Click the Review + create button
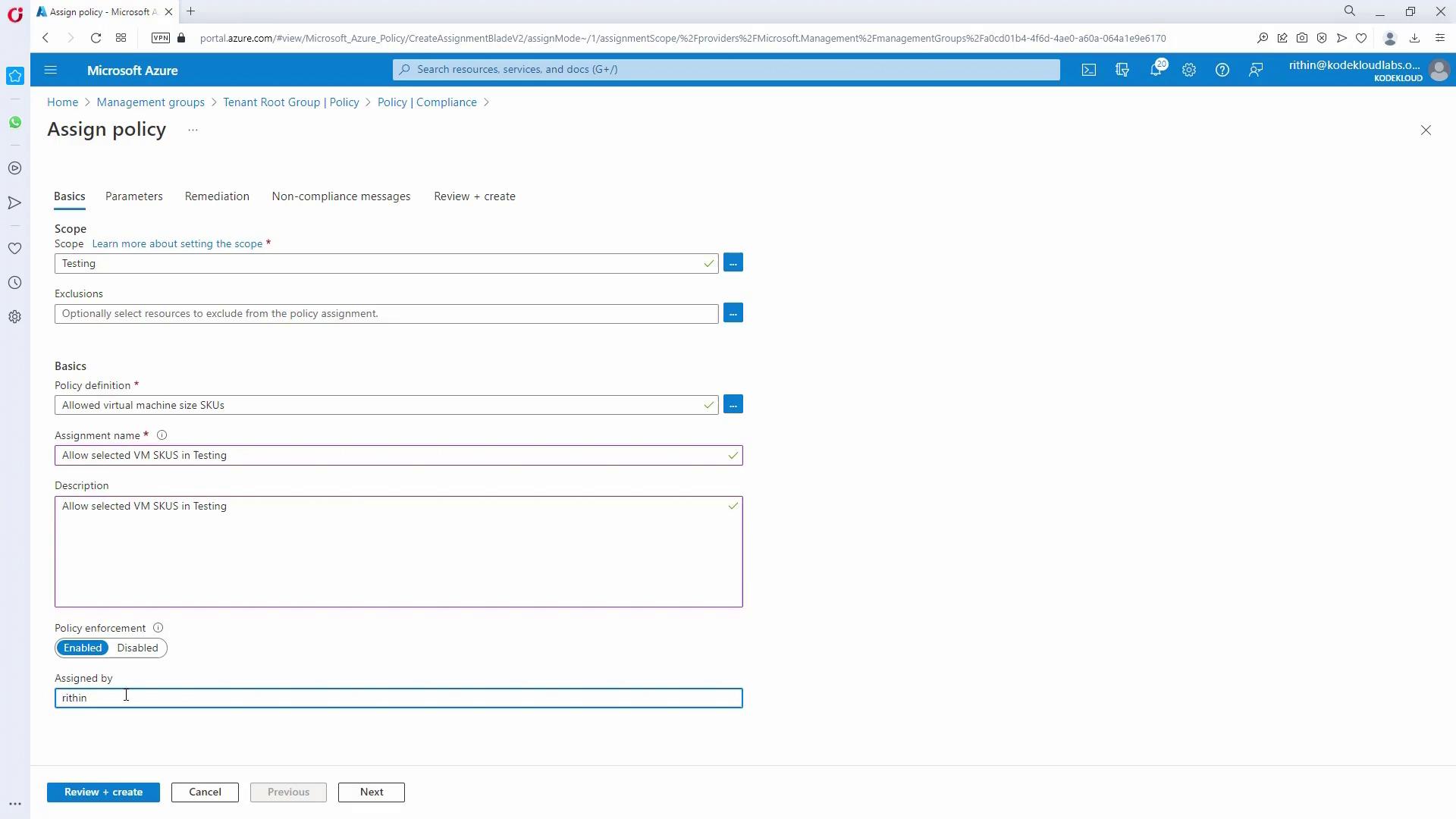 coord(103,792)
